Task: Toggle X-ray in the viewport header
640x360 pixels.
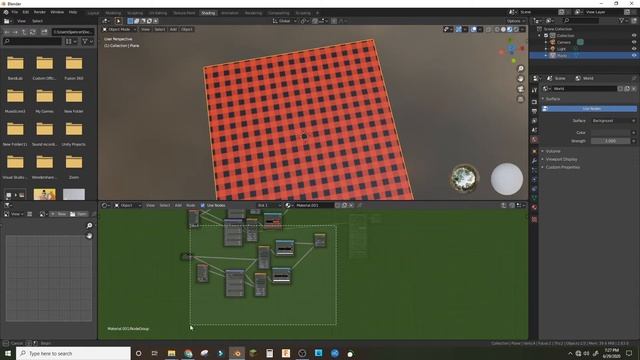Action: pos(488,29)
